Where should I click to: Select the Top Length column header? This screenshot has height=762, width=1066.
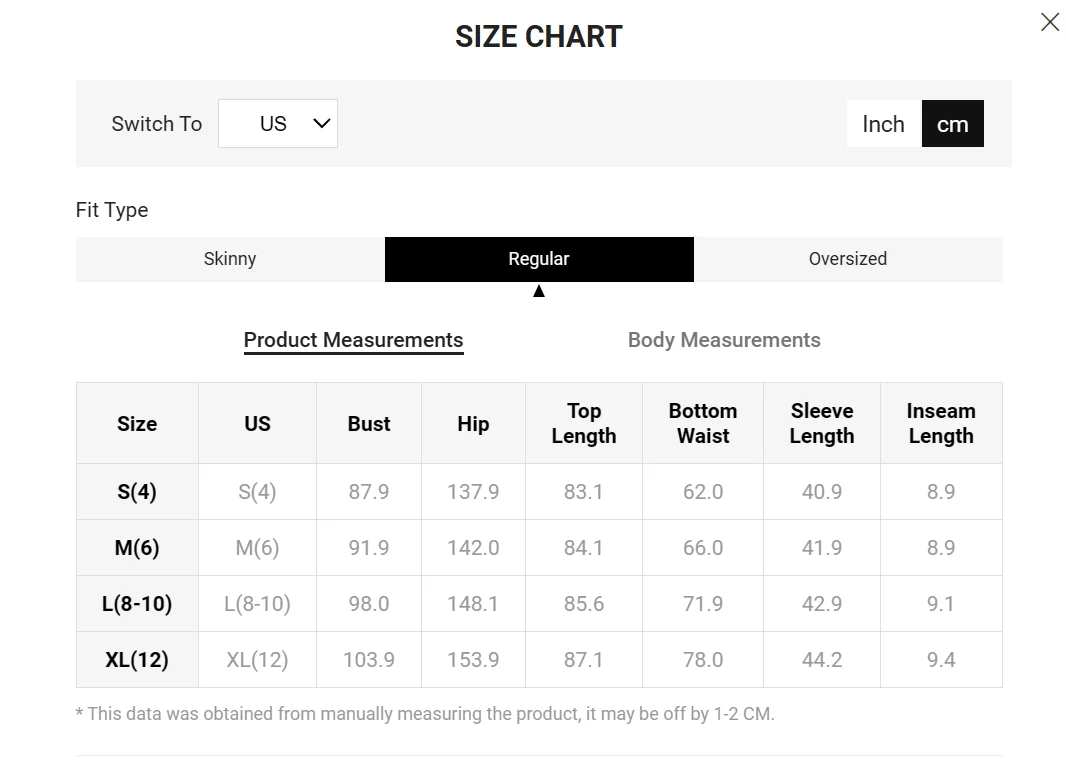[x=584, y=424]
